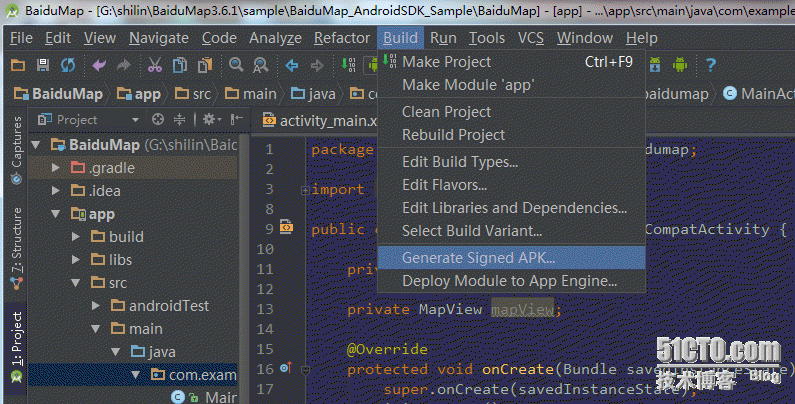Collapse the BaiduMap root tree node
The height and width of the screenshot is (404, 795).
click(35, 145)
